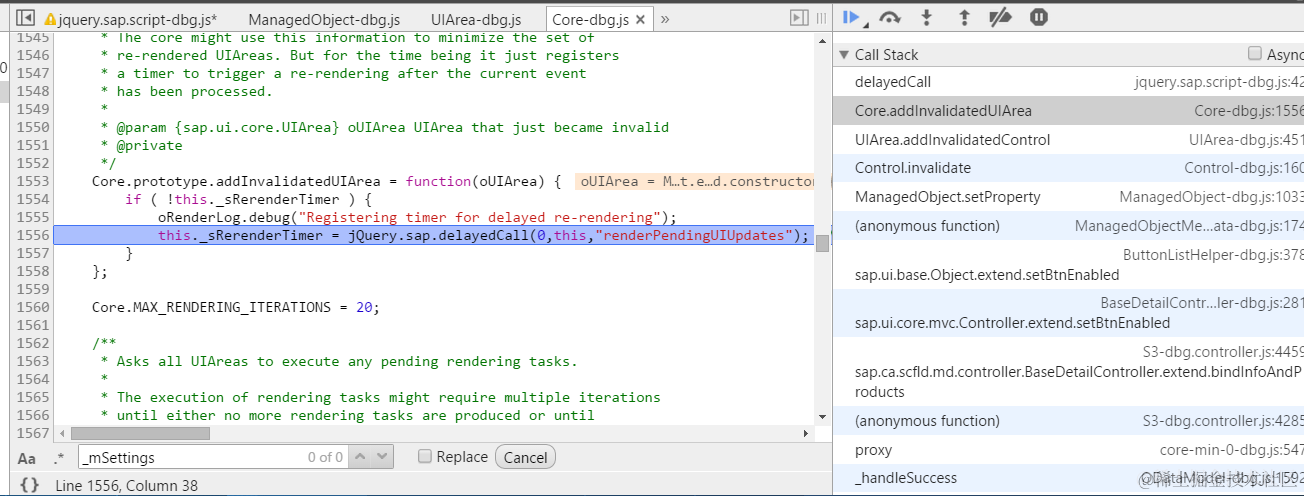Switch to UIArea-dbg.js tab
This screenshot has width=1304, height=496.
click(476, 19)
